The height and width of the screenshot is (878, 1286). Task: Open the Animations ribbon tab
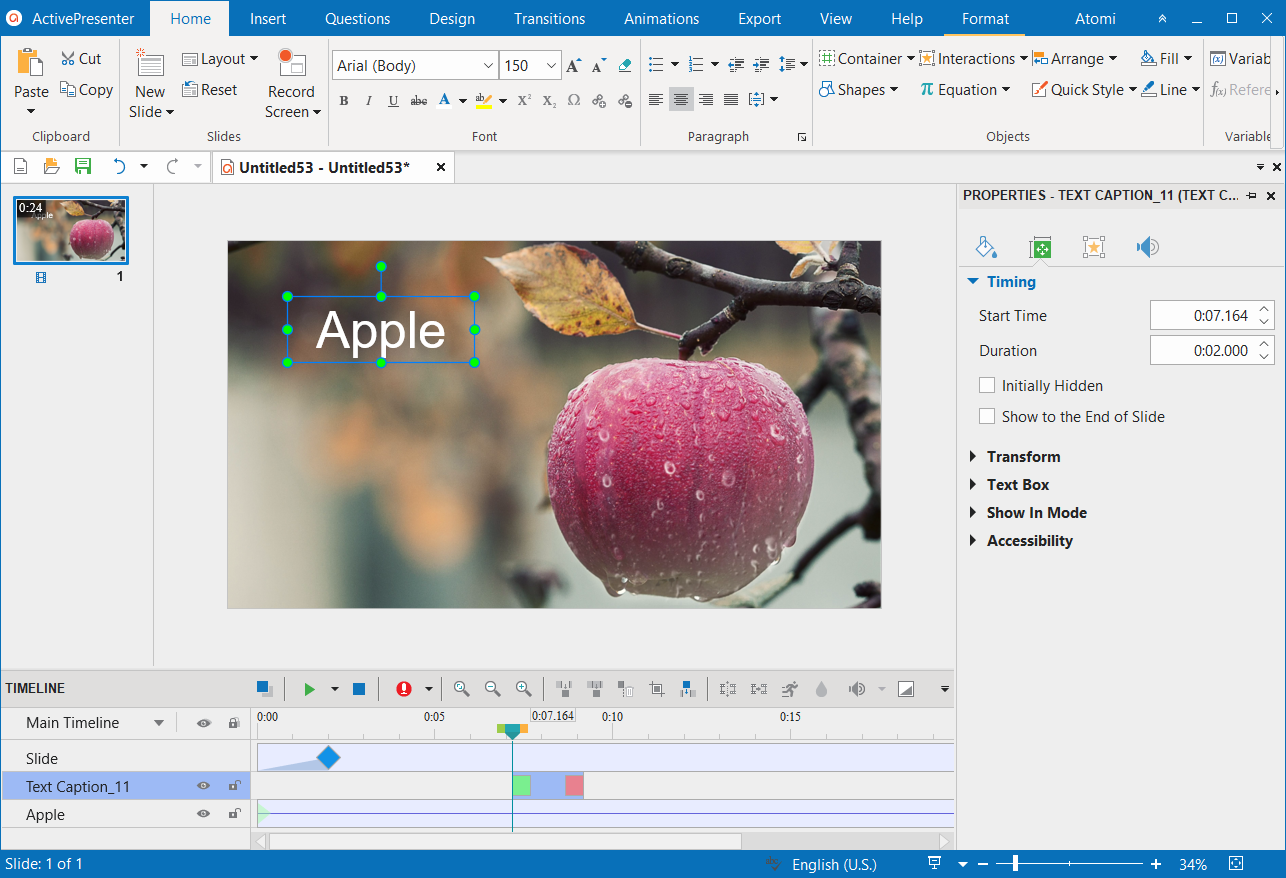[x=661, y=19]
